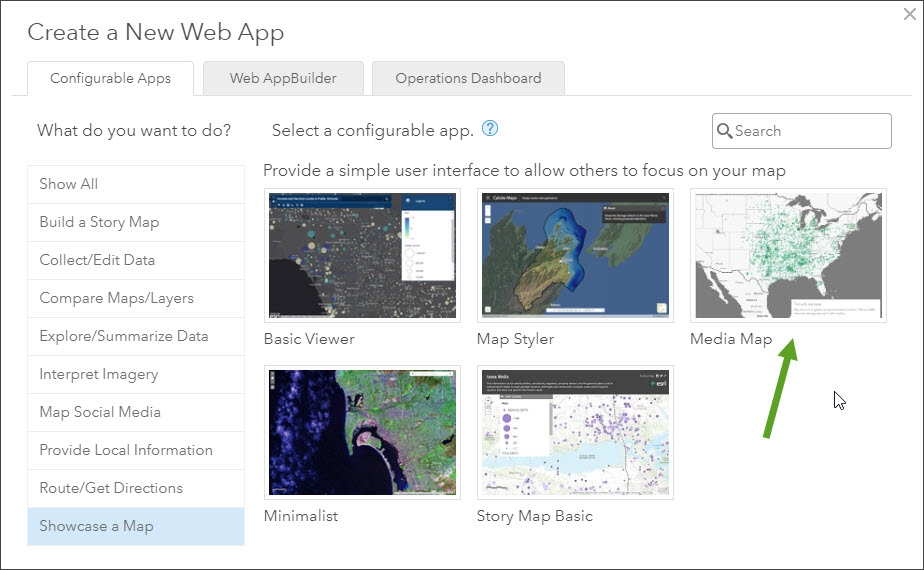Open the Operations Dashboard tab

tap(468, 78)
